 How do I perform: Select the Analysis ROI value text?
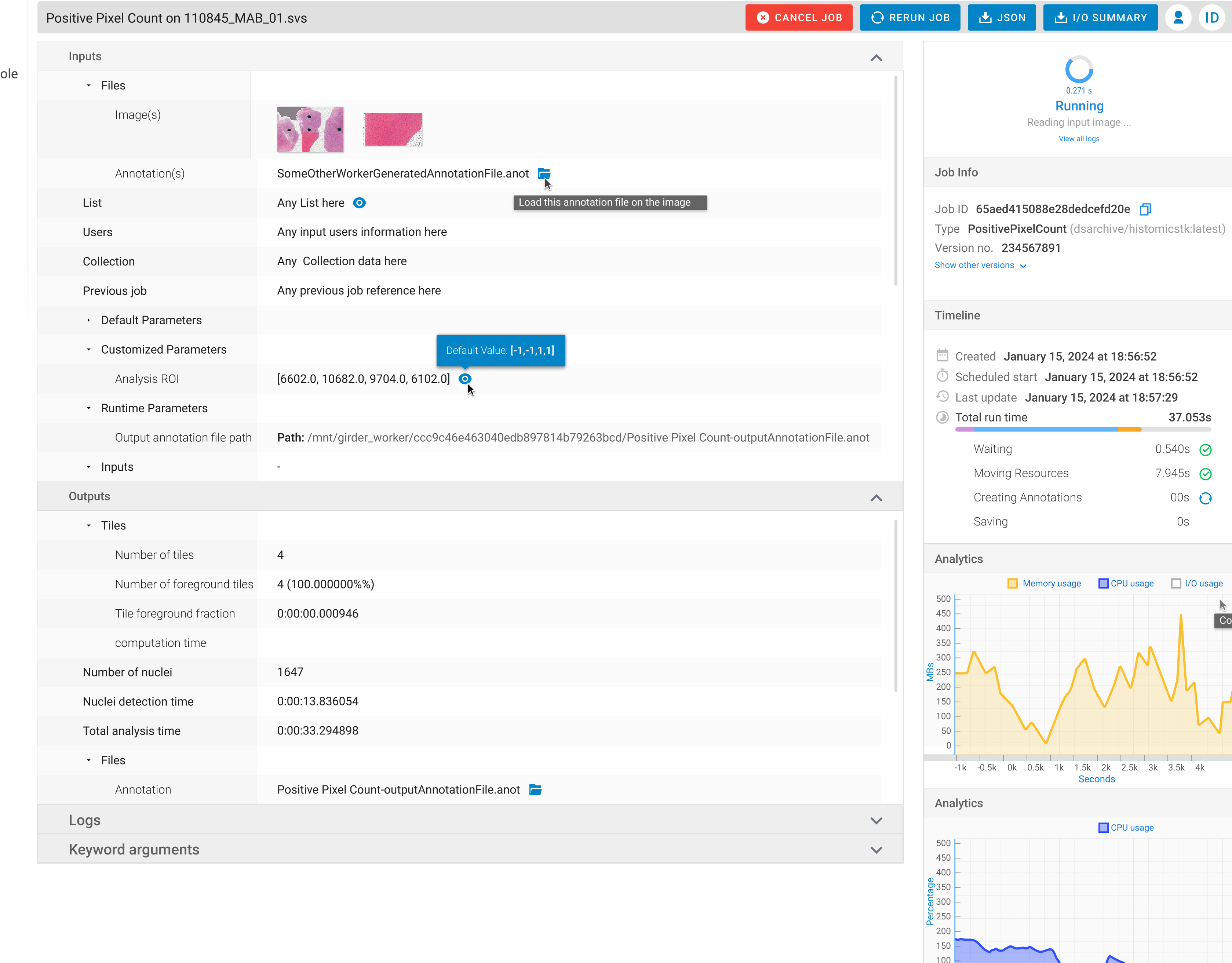pyautogui.click(x=363, y=379)
